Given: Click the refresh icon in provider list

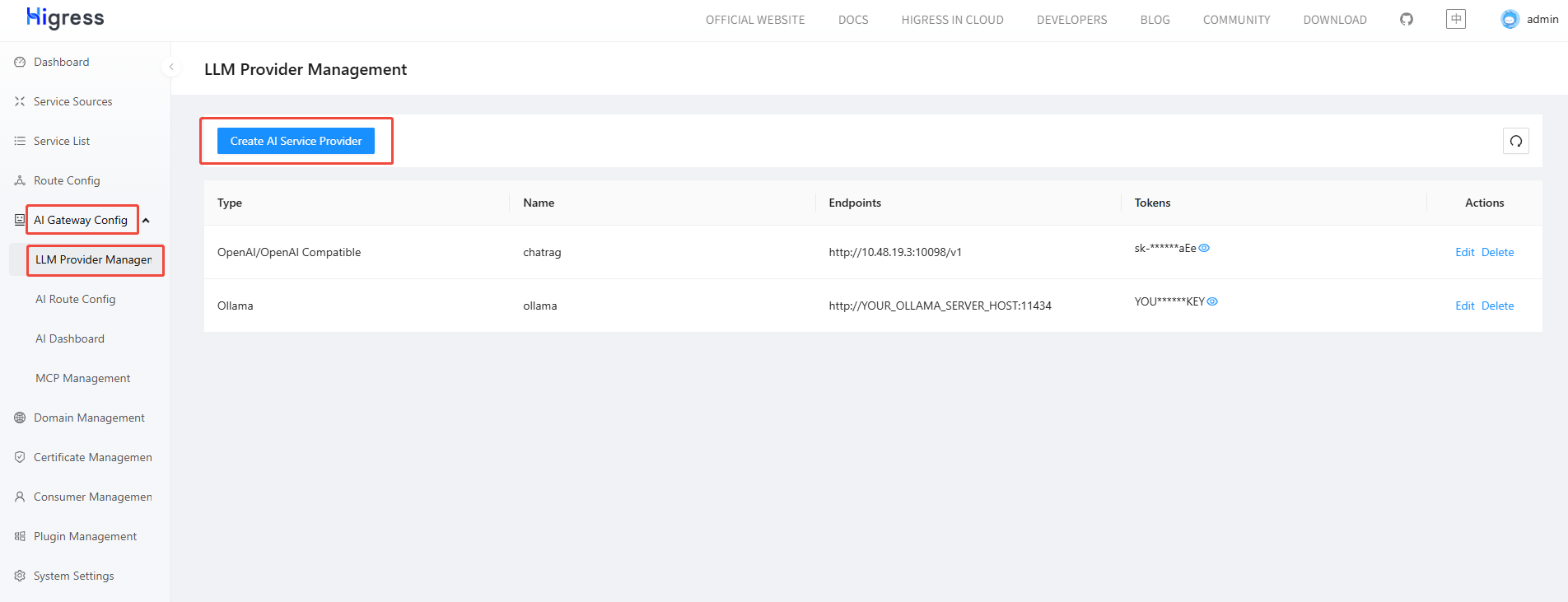Looking at the screenshot, I should coord(1515,141).
